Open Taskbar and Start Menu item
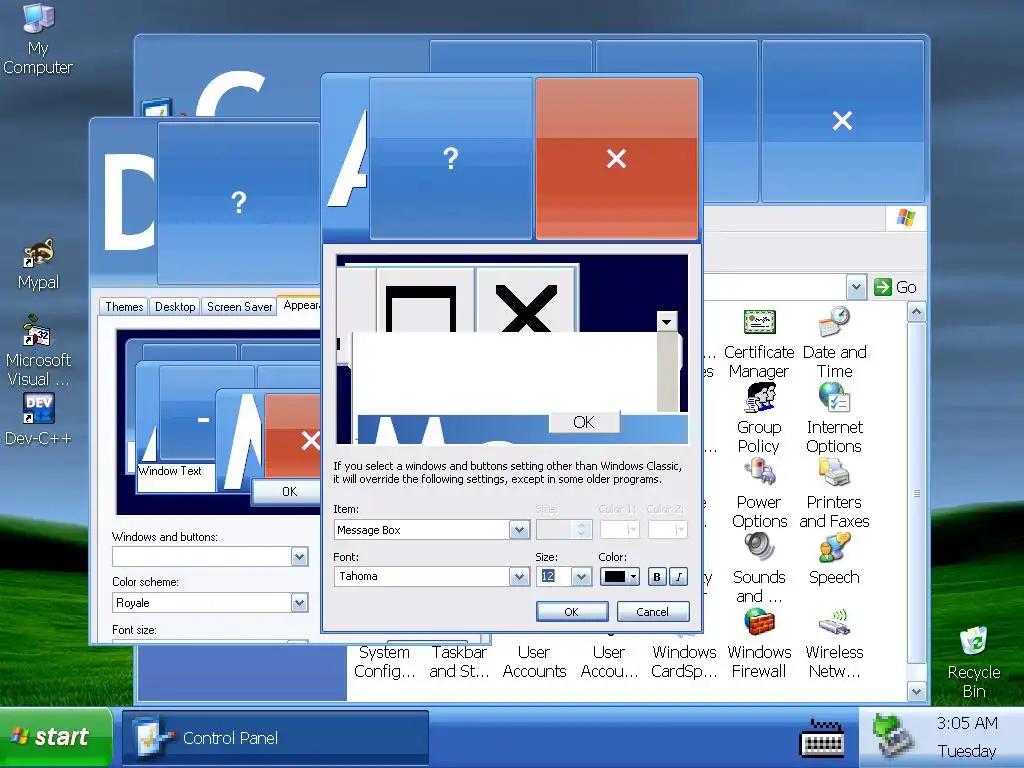This screenshot has width=1024, height=768. 459,661
